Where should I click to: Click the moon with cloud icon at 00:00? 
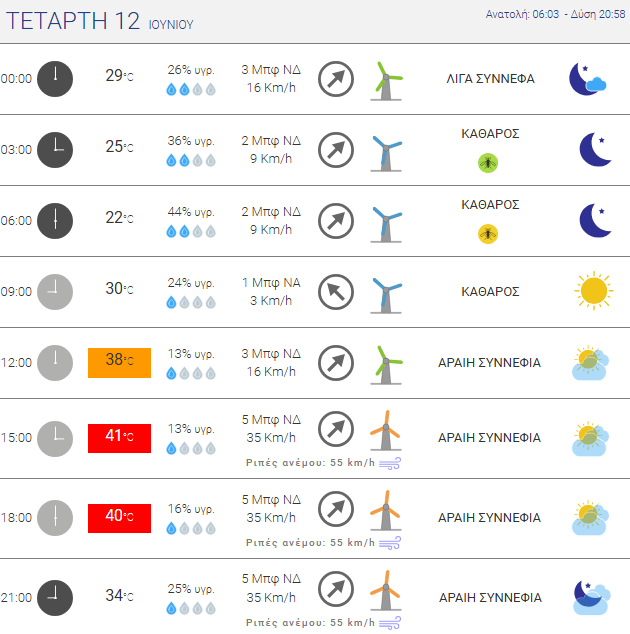(588, 79)
